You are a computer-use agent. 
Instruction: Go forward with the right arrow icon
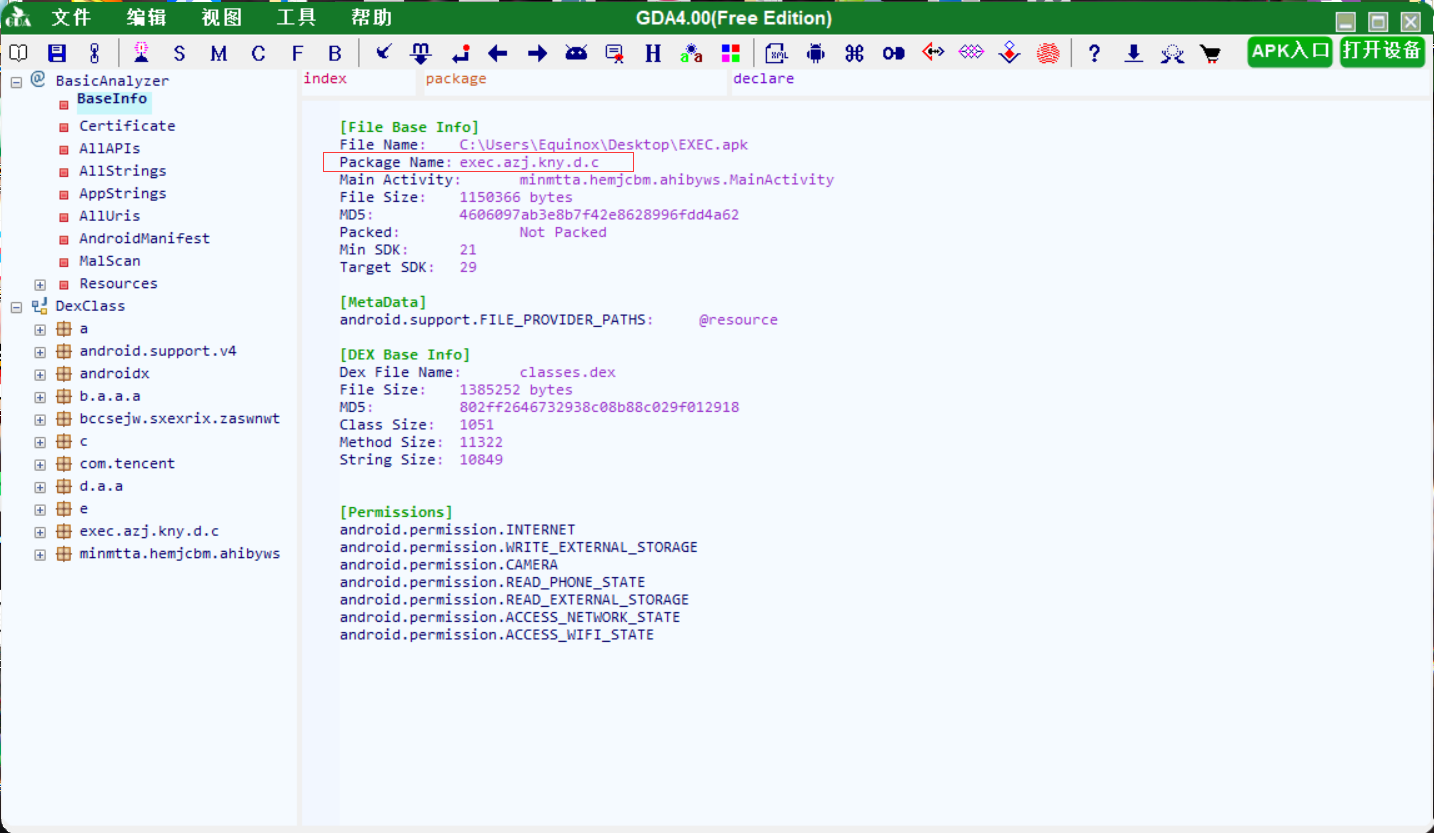click(537, 54)
